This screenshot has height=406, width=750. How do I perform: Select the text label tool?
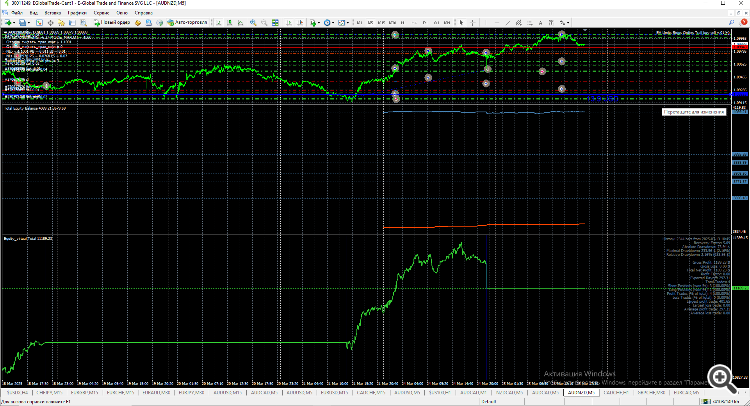coord(551,22)
